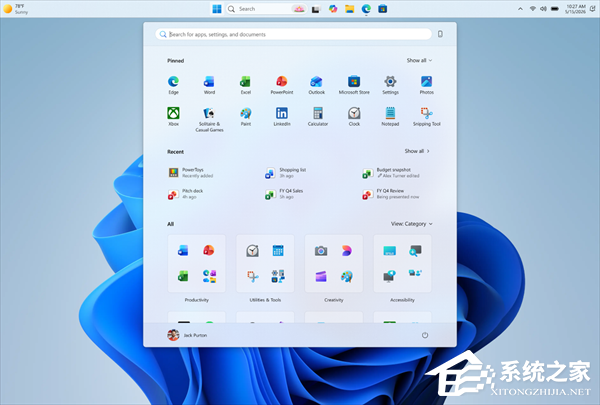Open the PowerToys recently added item
This screenshot has width=600, height=405.
pos(190,173)
